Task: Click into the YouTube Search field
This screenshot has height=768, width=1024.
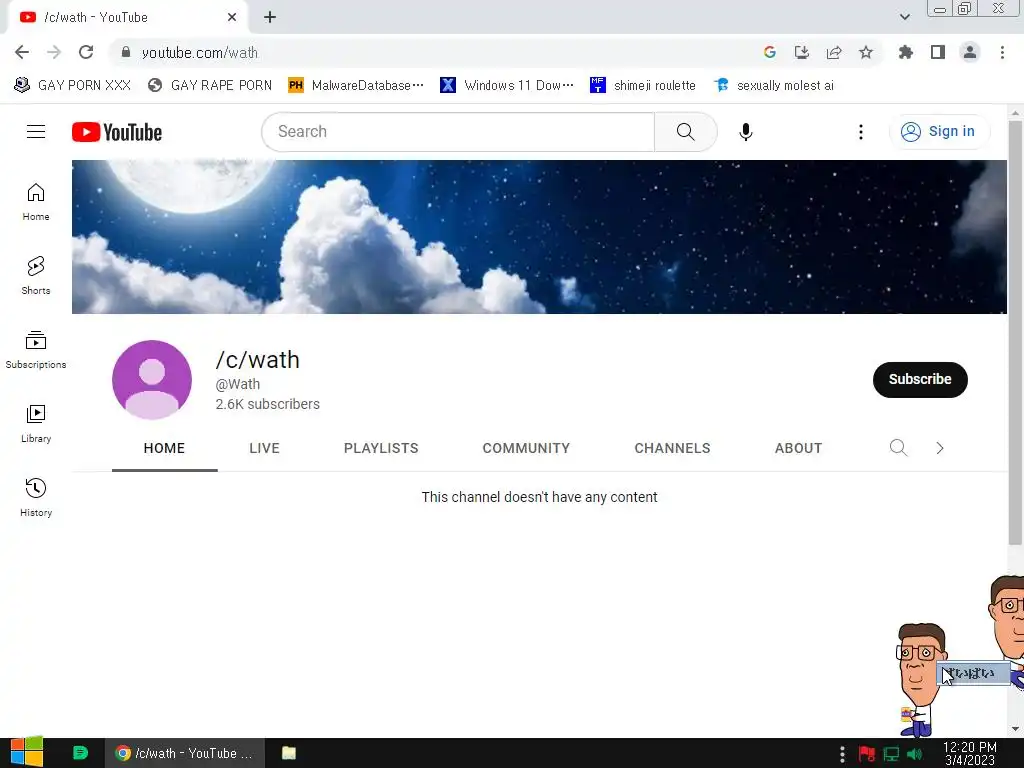Action: (x=458, y=132)
